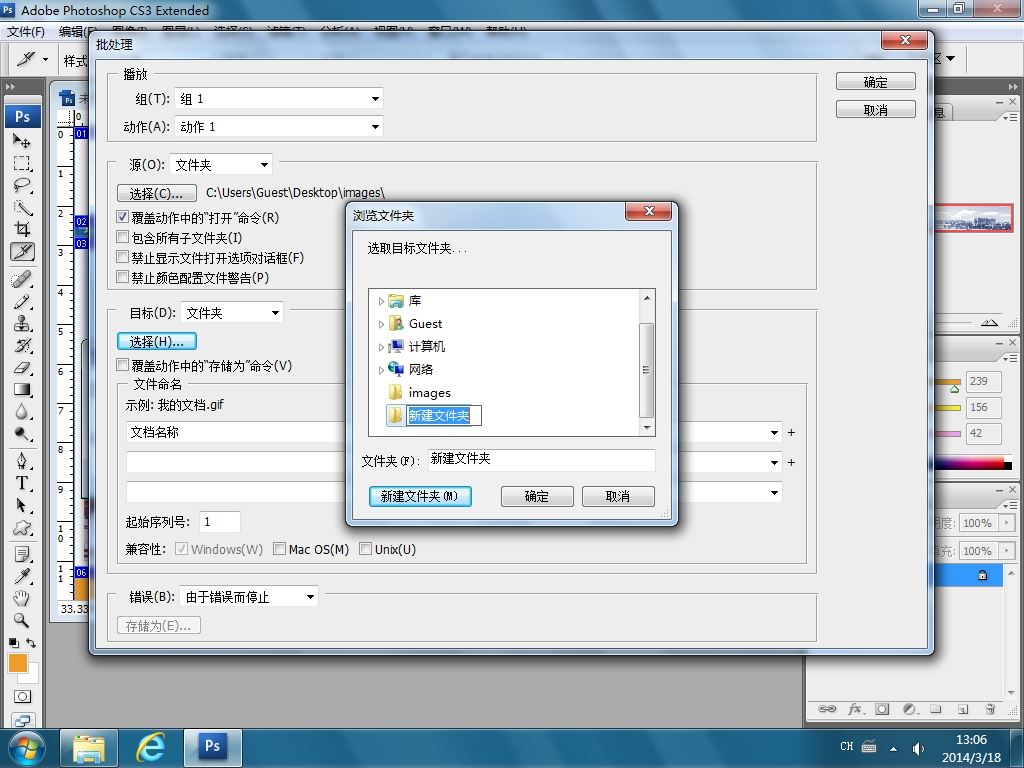Select the Notes tool

coord(22,555)
